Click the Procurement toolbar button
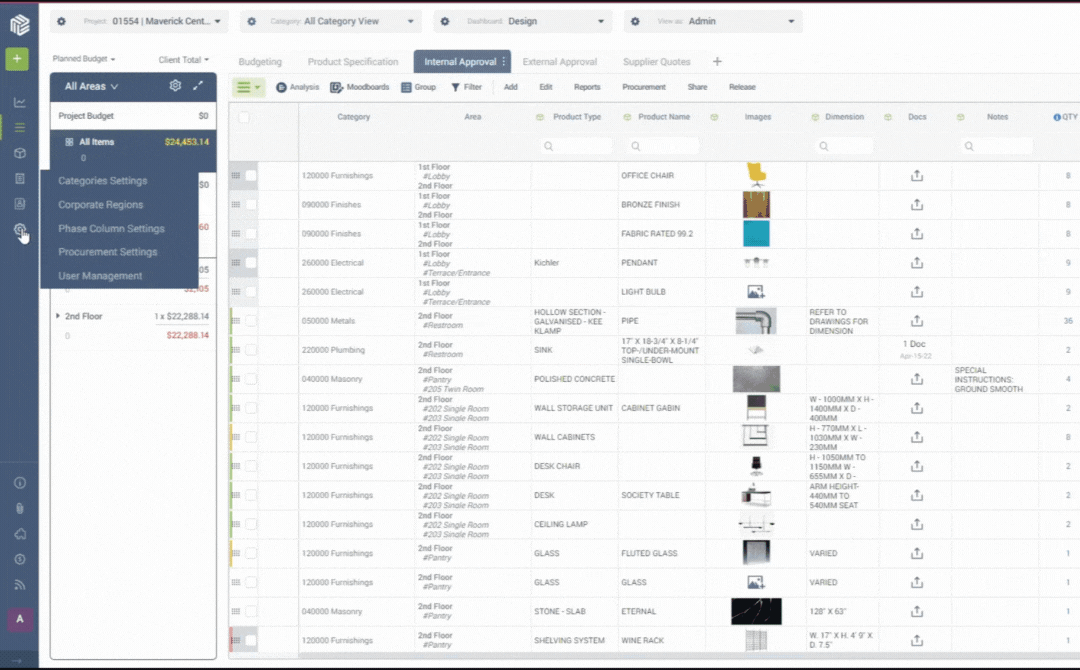The width and height of the screenshot is (1080, 670). [x=643, y=87]
